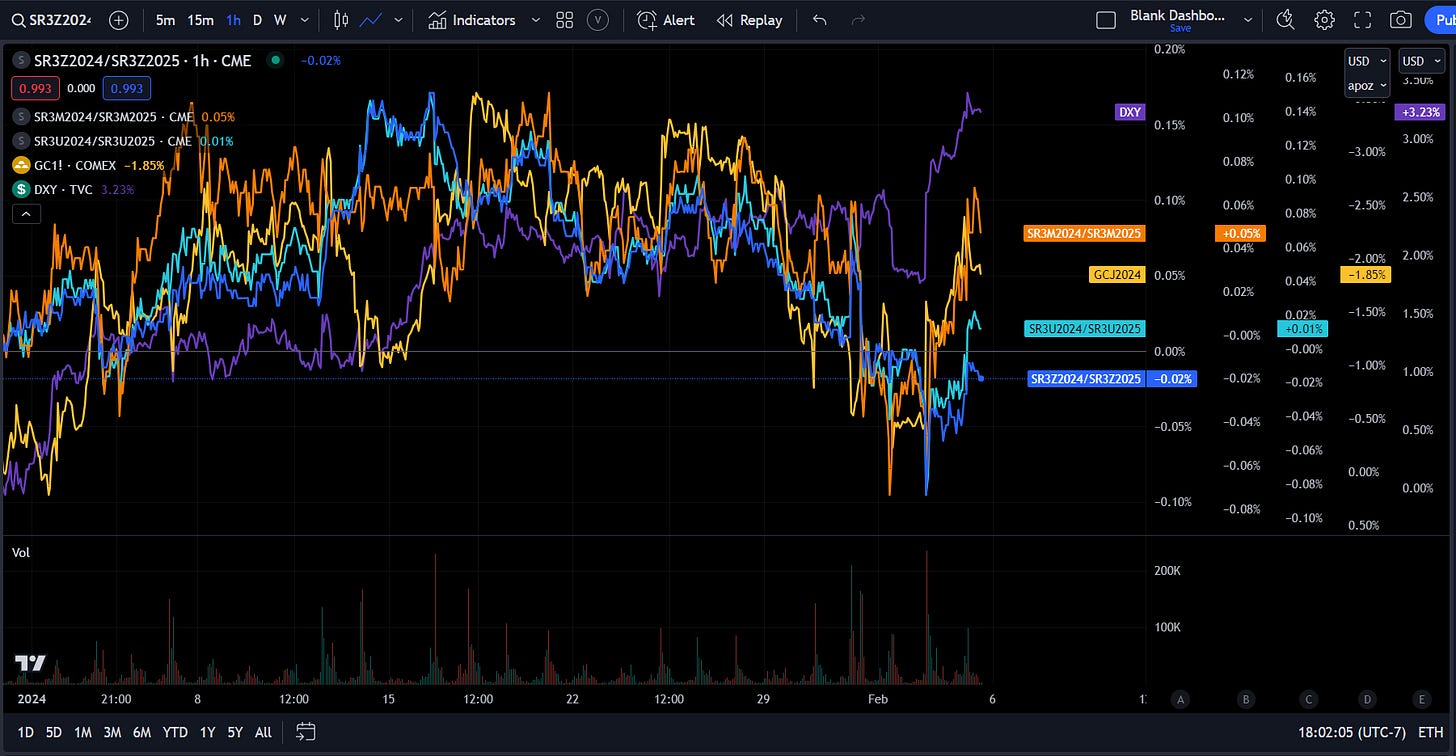This screenshot has height=756, width=1456.
Task: Set date range to 1D
Action: (27, 732)
